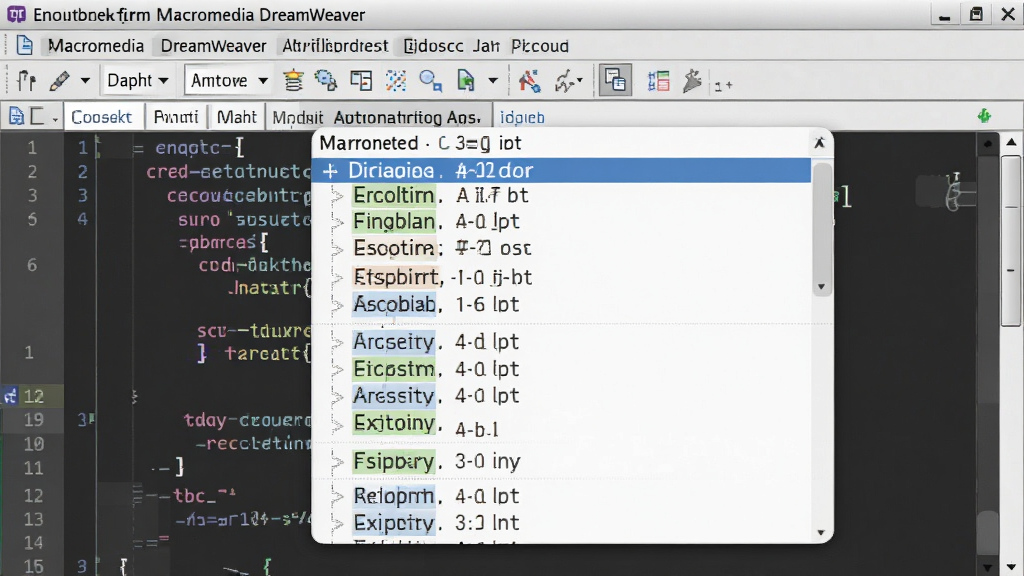Click the split layout panel icon
1024x576 pixels.
pyautogui.click(x=361, y=81)
